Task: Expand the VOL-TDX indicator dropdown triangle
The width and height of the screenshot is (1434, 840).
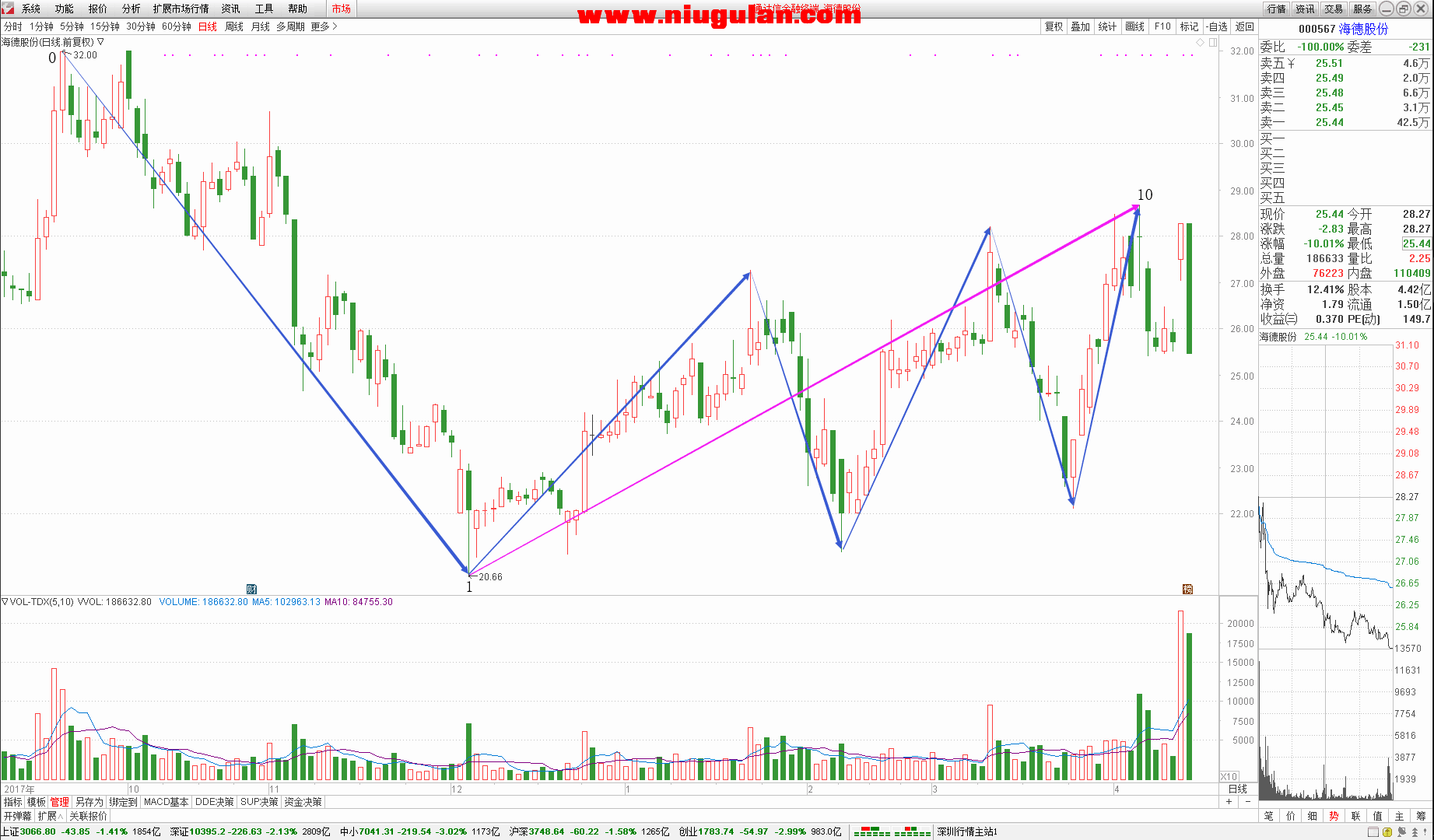Action: tap(5, 602)
